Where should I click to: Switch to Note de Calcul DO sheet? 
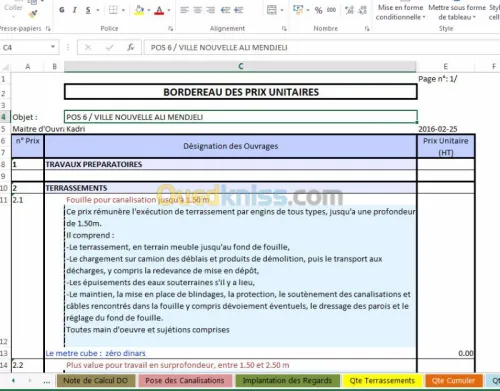(x=96, y=380)
